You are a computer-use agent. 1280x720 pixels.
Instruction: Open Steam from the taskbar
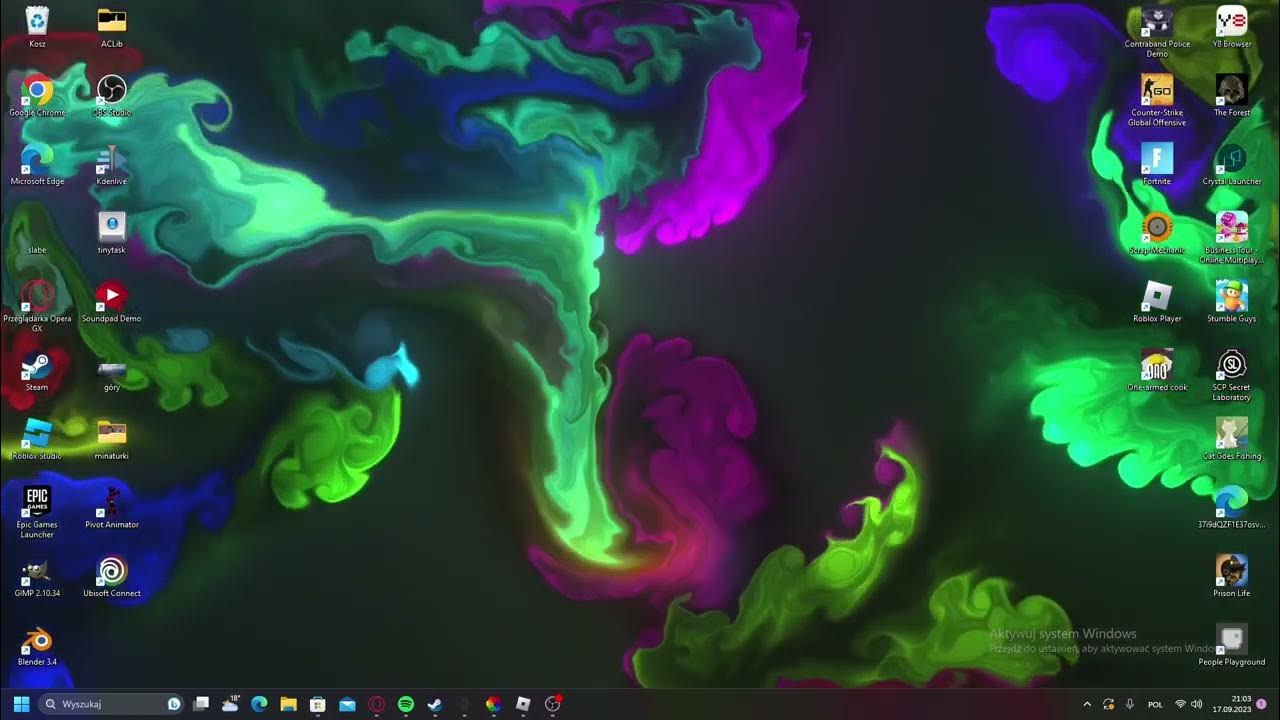pyautogui.click(x=434, y=704)
